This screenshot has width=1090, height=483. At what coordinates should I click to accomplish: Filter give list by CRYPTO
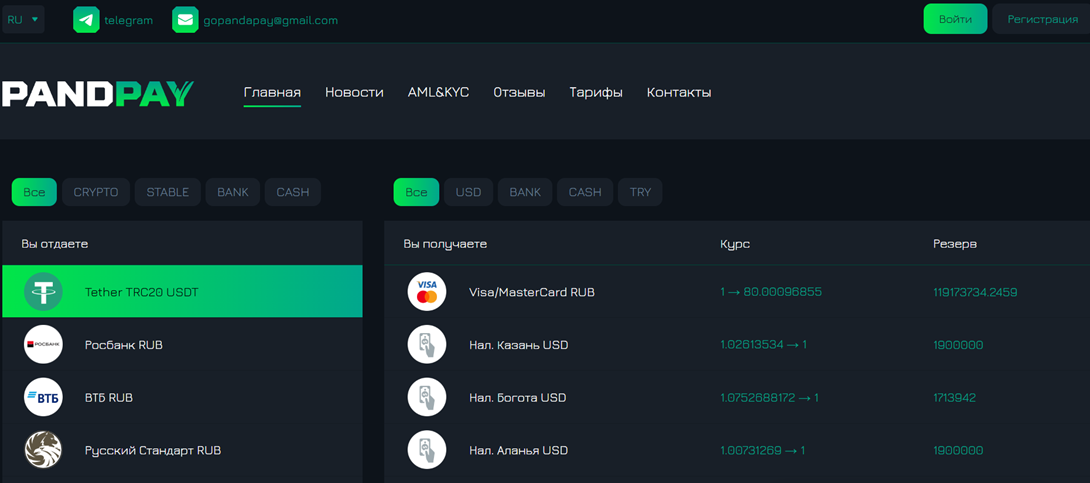pos(96,193)
